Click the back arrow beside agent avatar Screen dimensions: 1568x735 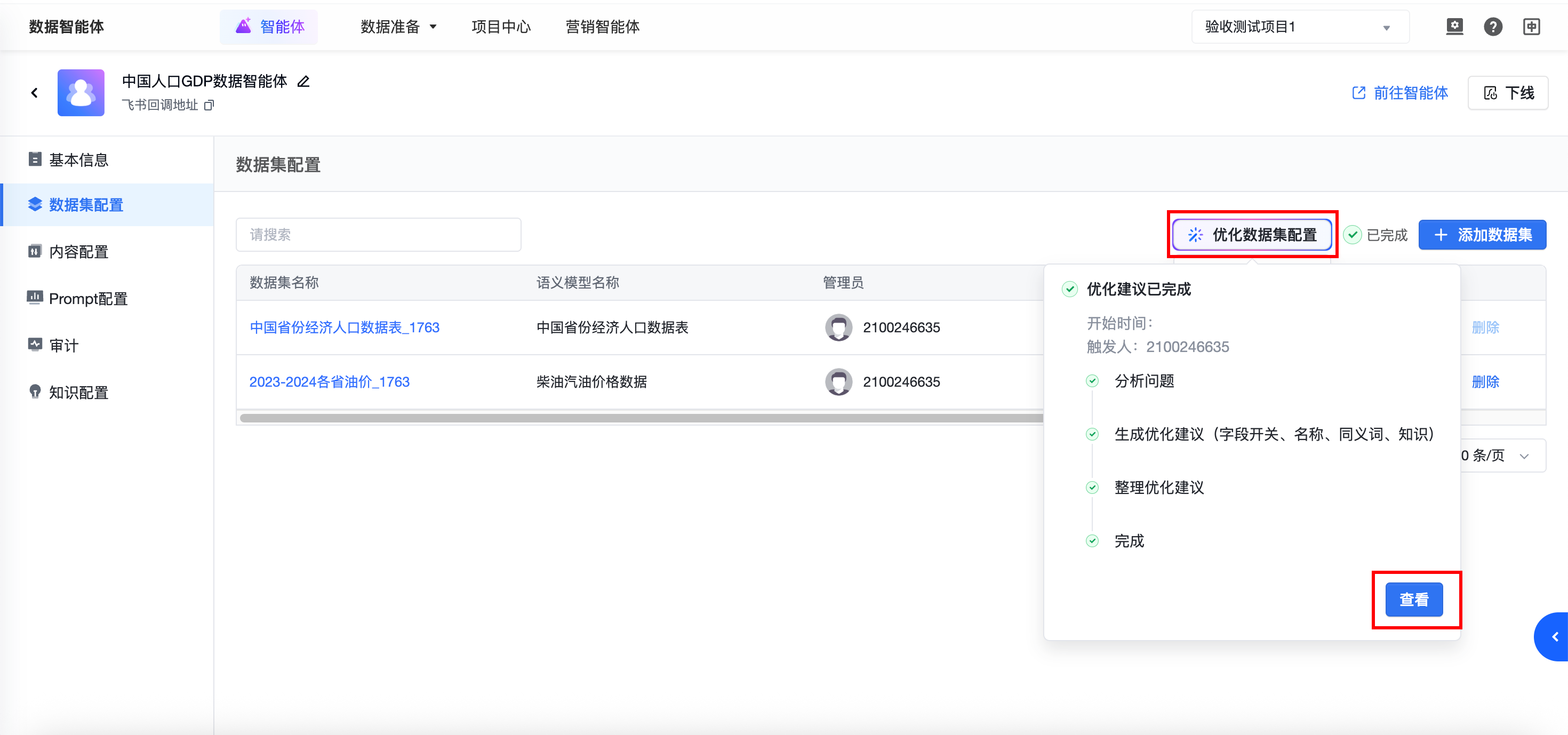(35, 93)
